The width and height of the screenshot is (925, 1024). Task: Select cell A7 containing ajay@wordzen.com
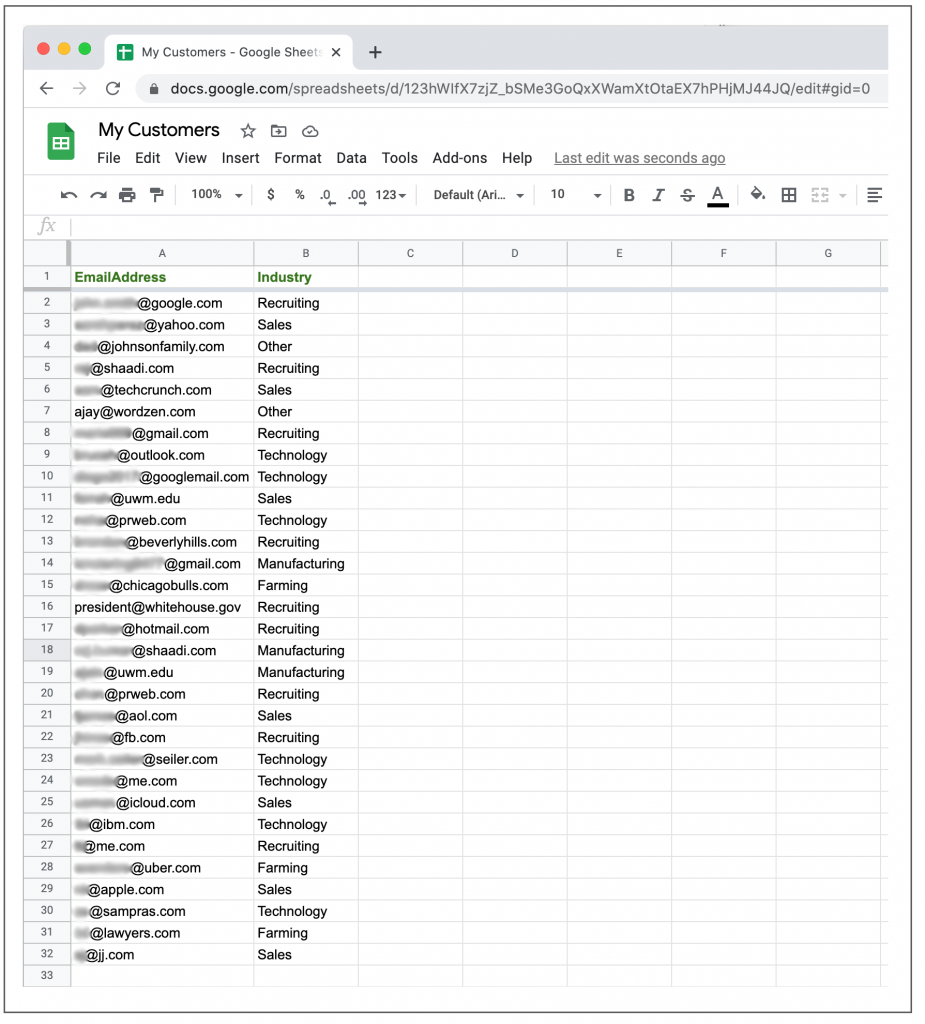(x=160, y=411)
